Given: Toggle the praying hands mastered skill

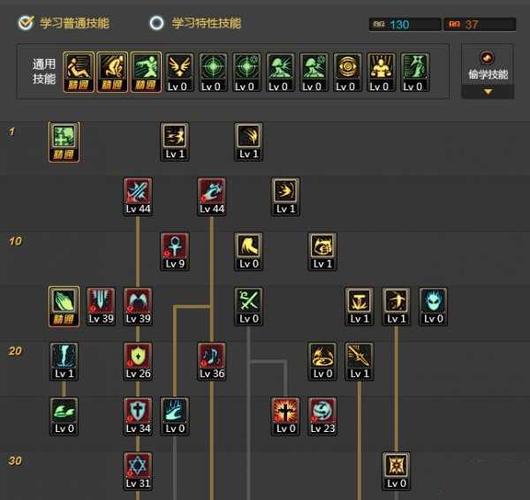Looking at the screenshot, I should click(64, 307).
